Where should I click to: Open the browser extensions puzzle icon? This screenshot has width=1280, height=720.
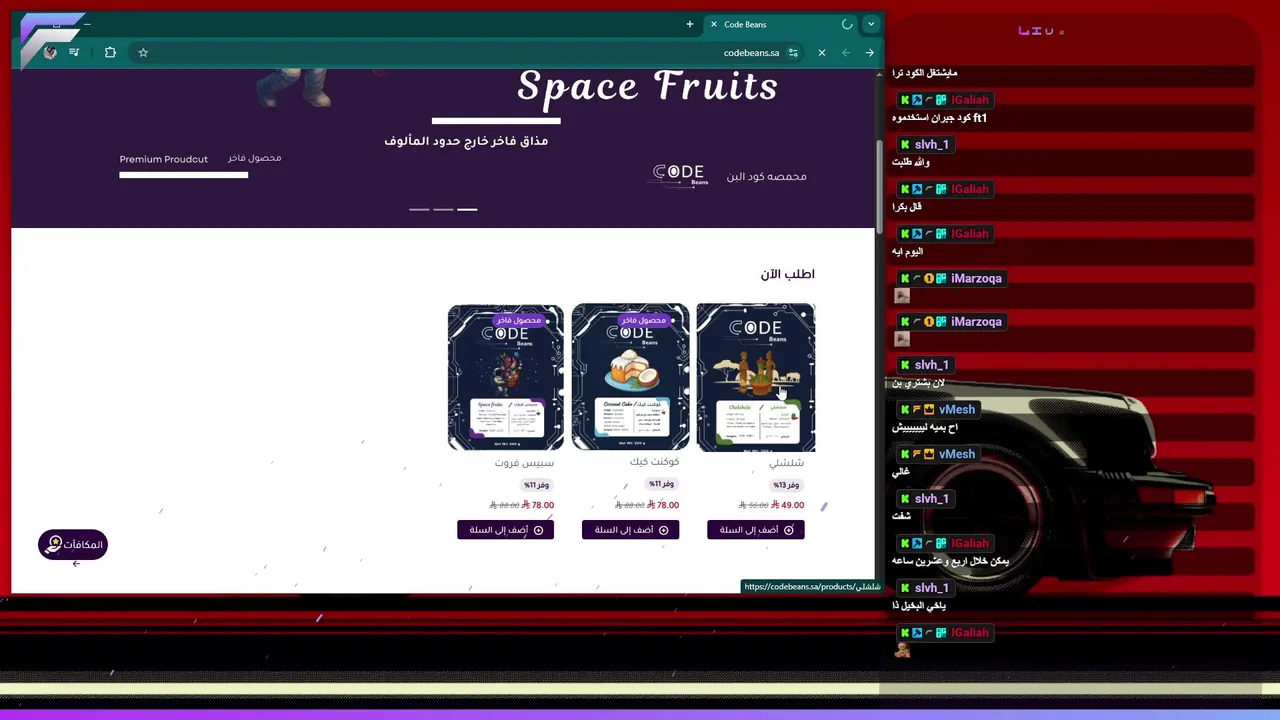tap(110, 53)
